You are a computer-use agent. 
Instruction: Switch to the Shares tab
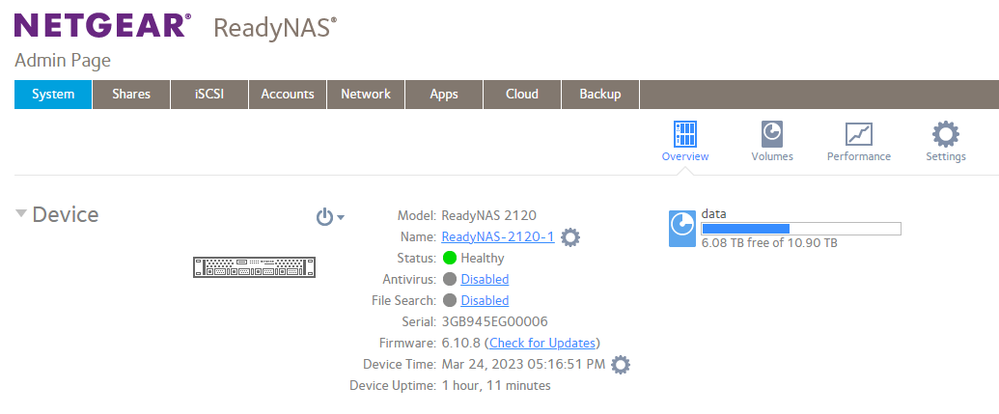click(131, 94)
